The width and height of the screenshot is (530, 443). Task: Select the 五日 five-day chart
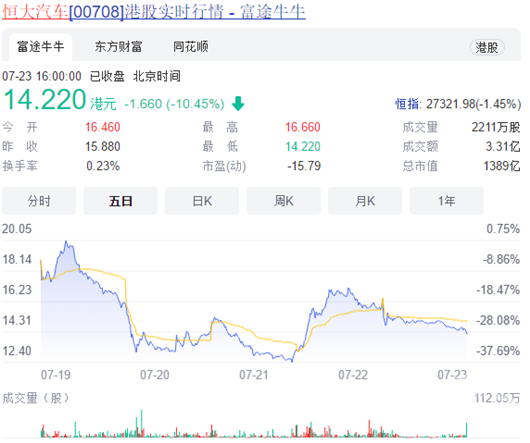tap(121, 201)
